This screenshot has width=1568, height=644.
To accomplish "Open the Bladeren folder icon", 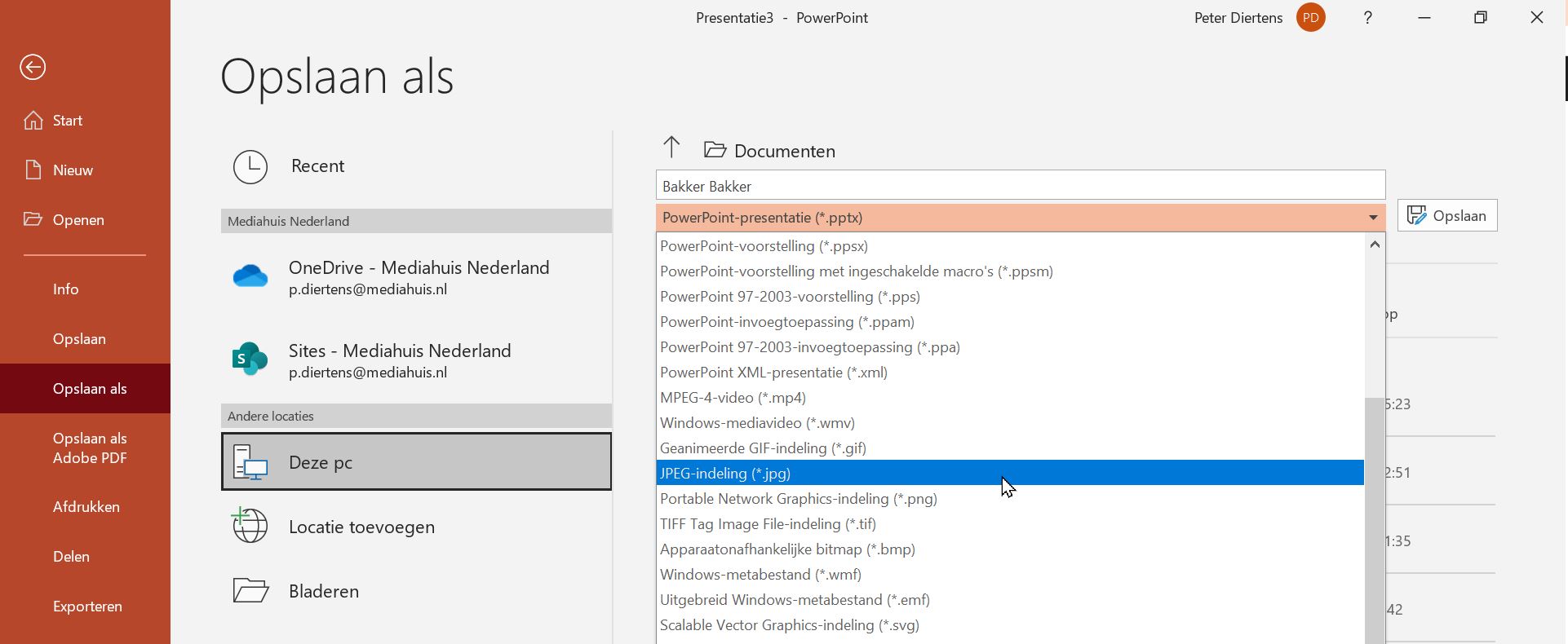I will click(250, 591).
